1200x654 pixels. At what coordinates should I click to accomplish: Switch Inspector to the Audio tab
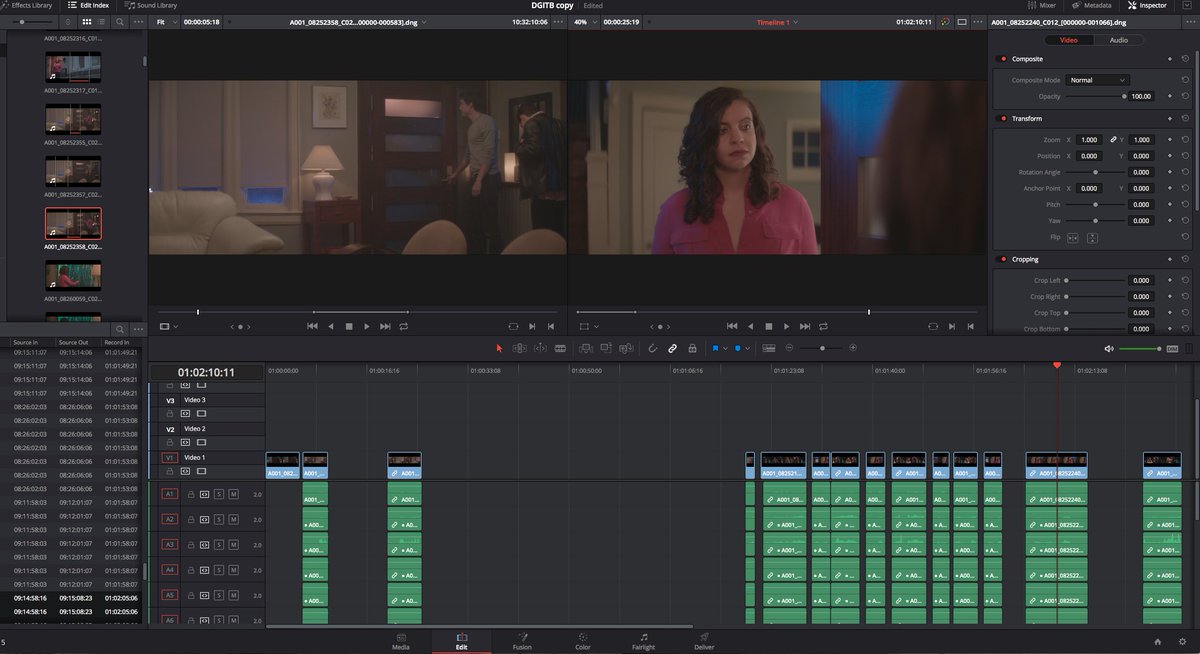(1119, 40)
